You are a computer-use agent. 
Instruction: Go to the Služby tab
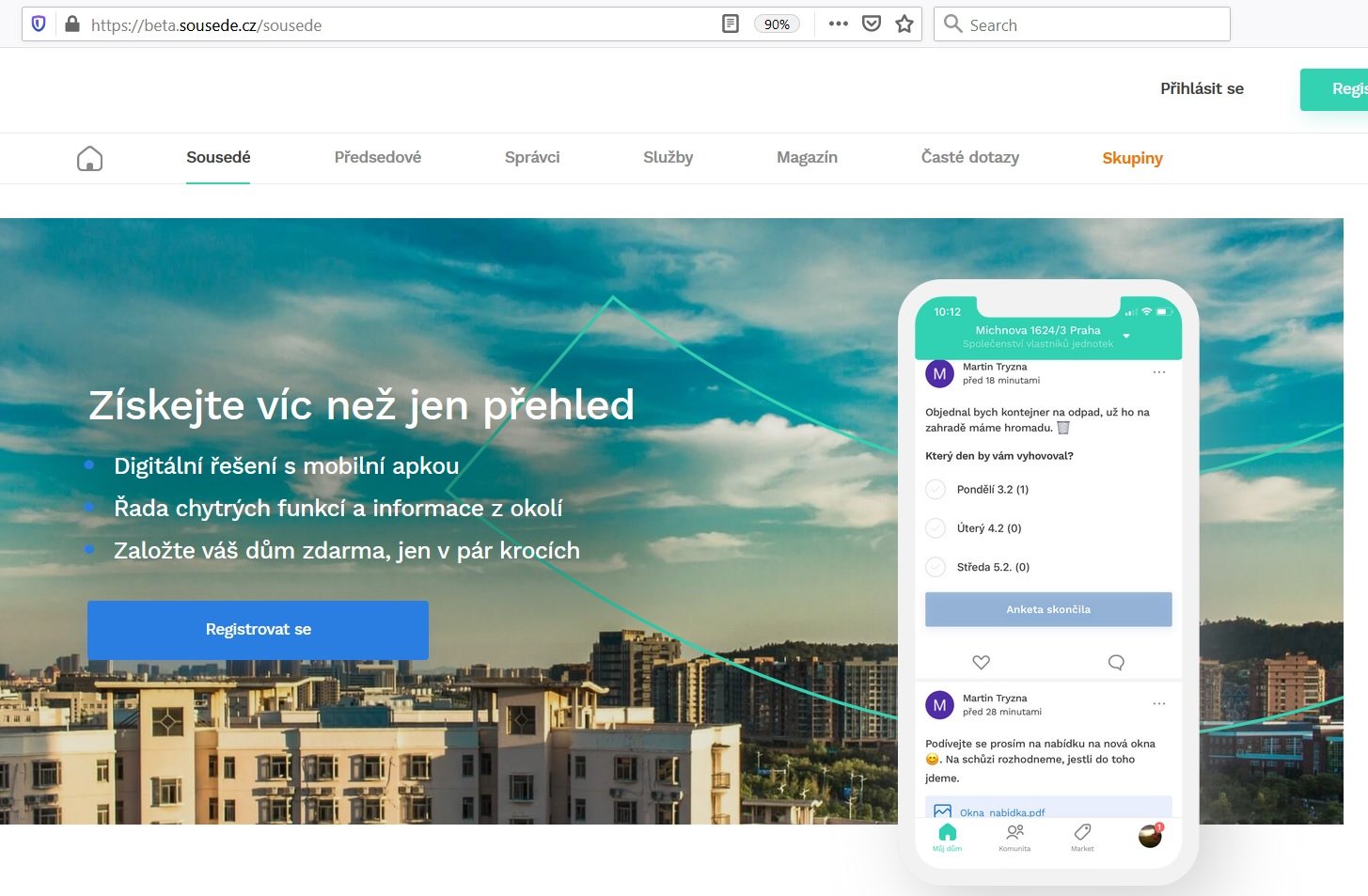(668, 157)
